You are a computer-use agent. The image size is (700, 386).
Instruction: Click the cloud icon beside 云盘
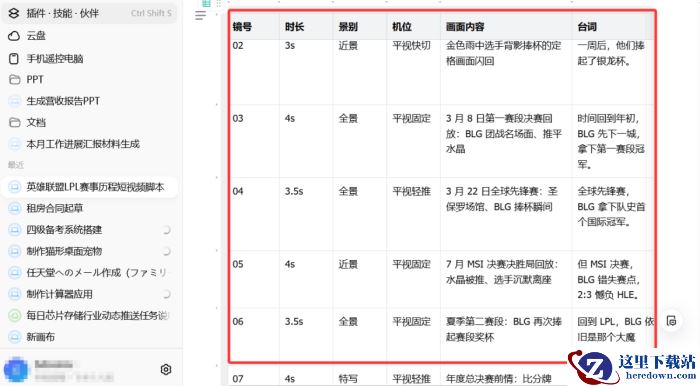point(14,36)
